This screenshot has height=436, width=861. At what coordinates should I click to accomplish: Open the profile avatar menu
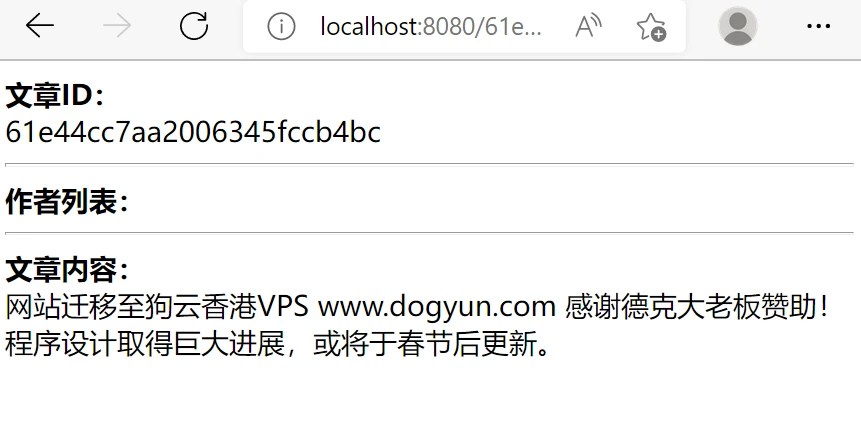(x=738, y=26)
